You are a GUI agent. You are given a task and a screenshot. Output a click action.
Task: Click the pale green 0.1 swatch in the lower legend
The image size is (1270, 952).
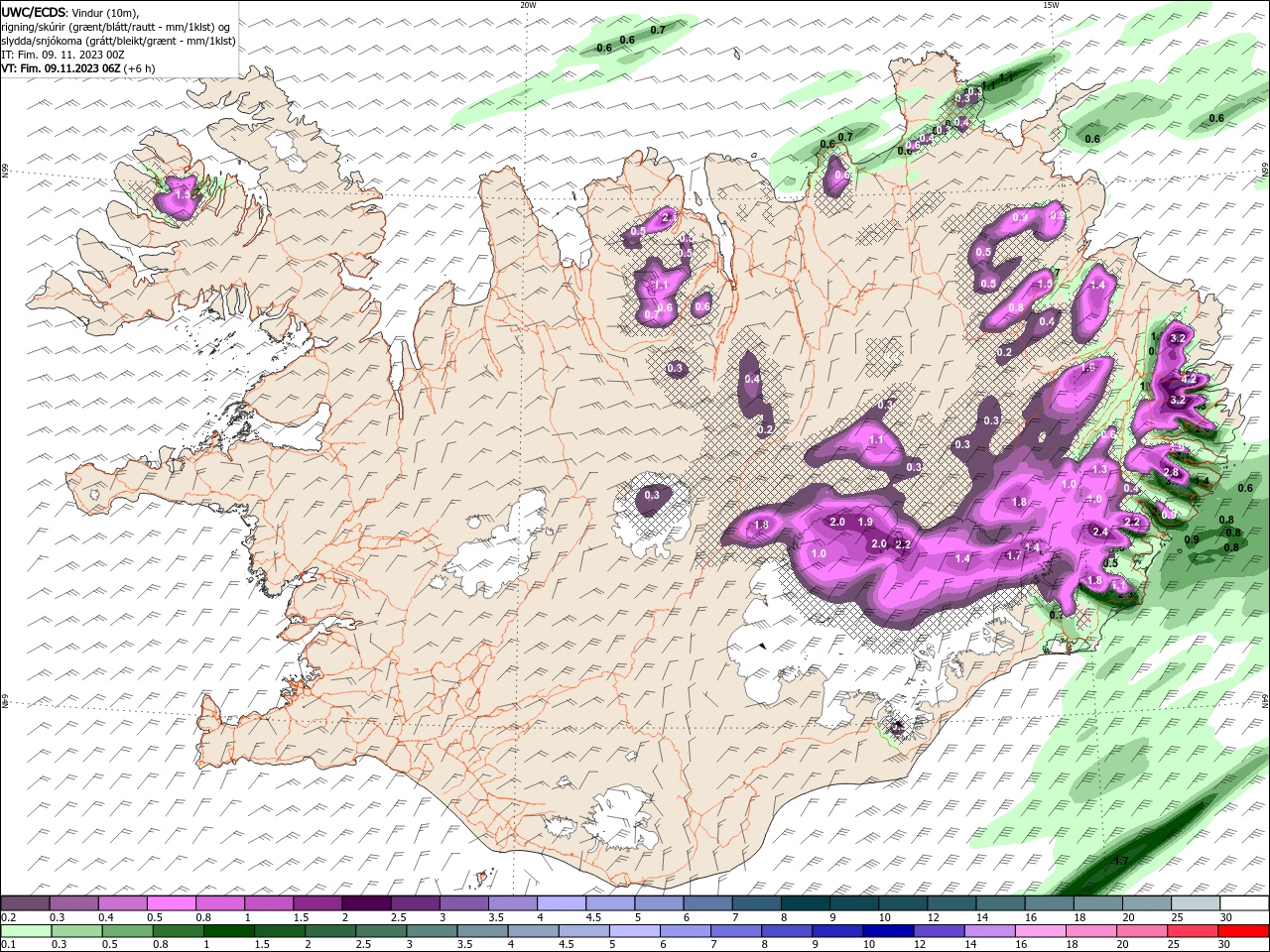click(27, 931)
